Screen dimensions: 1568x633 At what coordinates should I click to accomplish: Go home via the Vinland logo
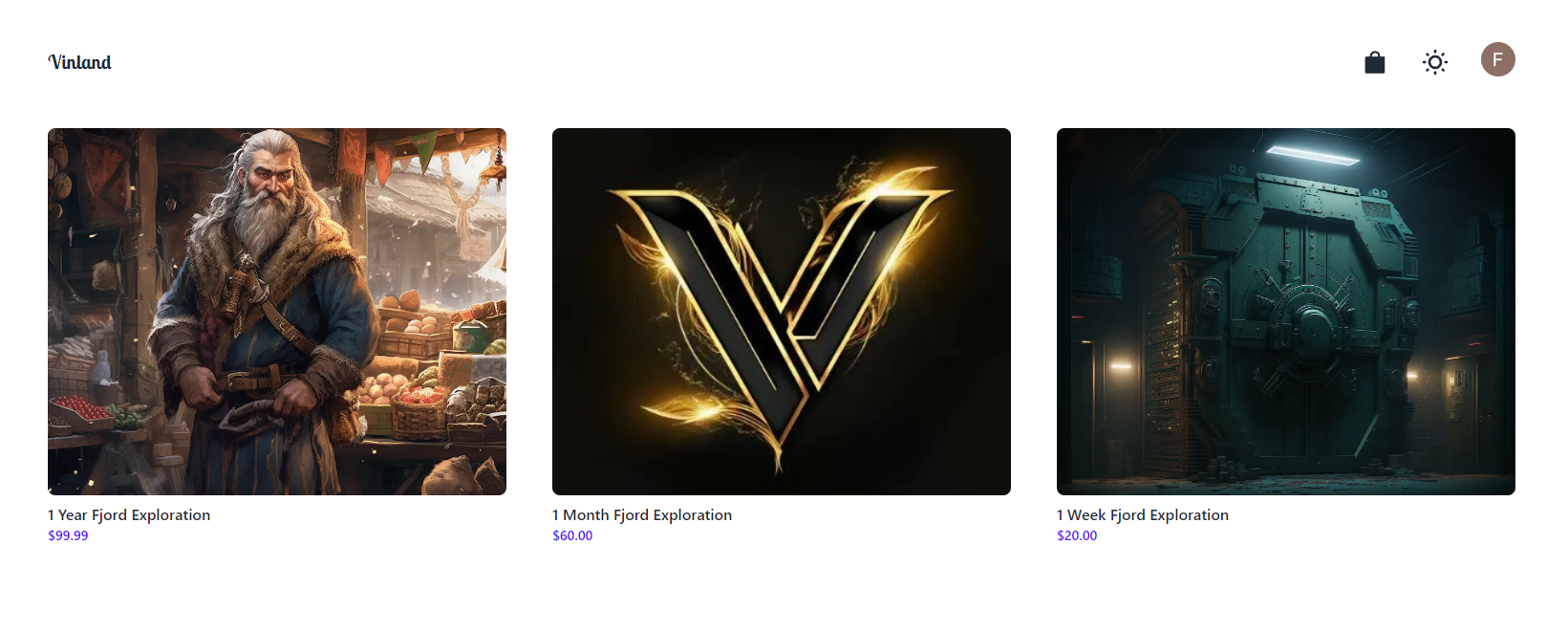point(80,62)
